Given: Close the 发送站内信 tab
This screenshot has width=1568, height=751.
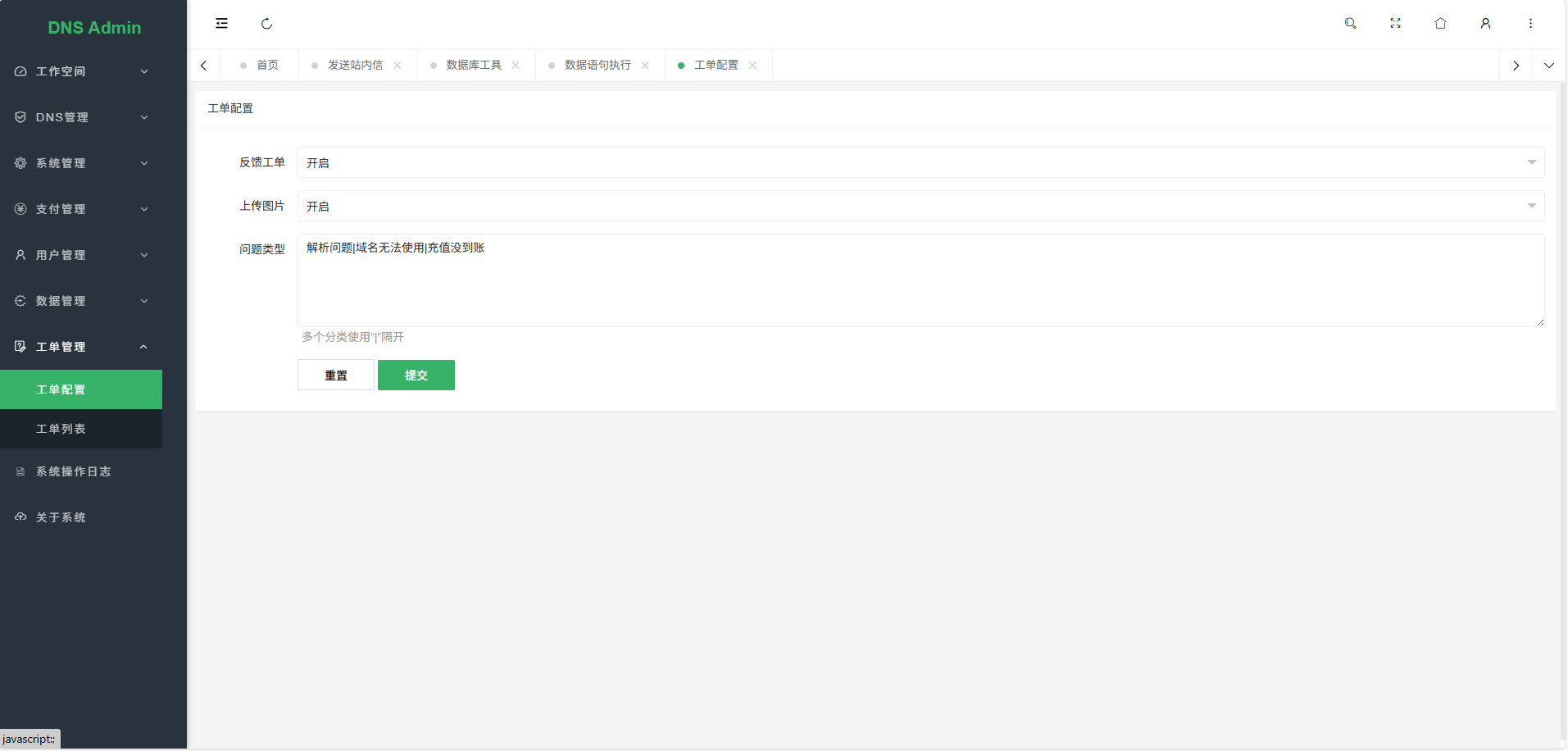Looking at the screenshot, I should click(398, 66).
